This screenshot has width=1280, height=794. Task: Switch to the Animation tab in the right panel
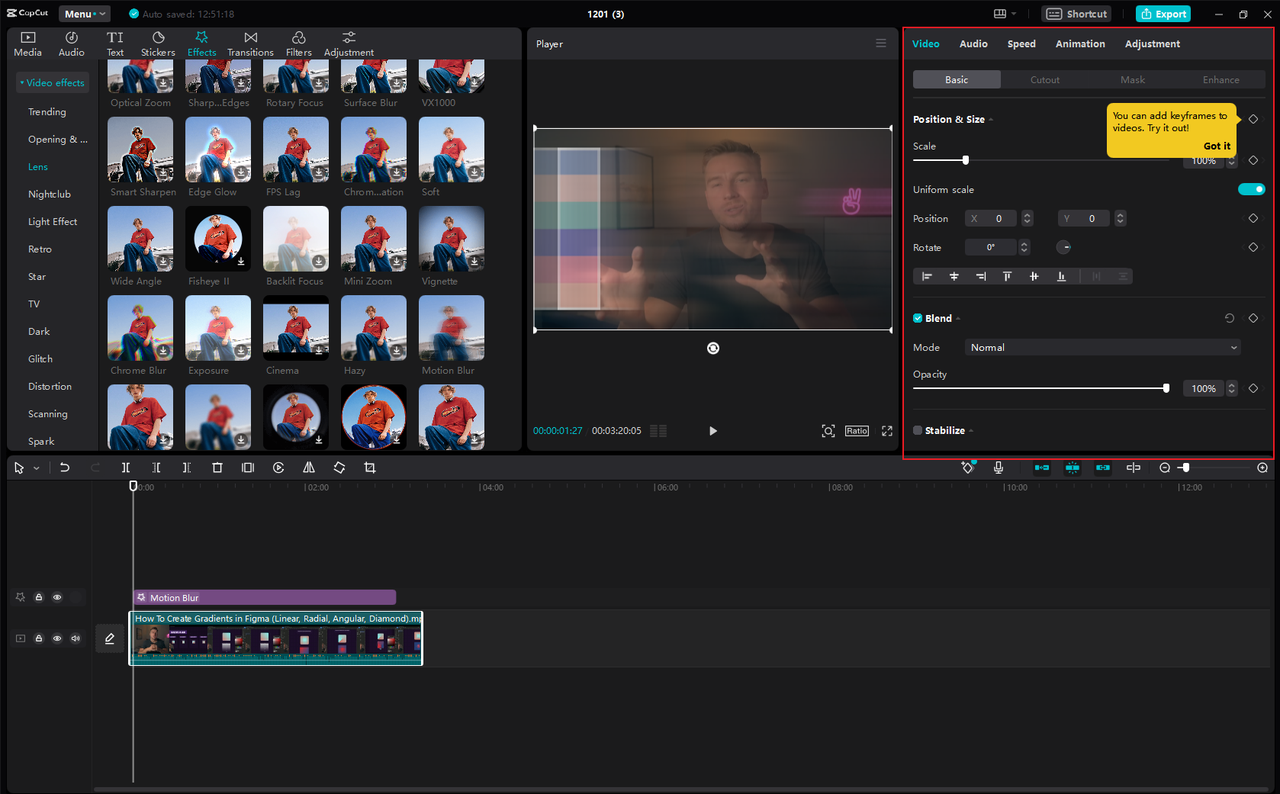[1080, 43]
